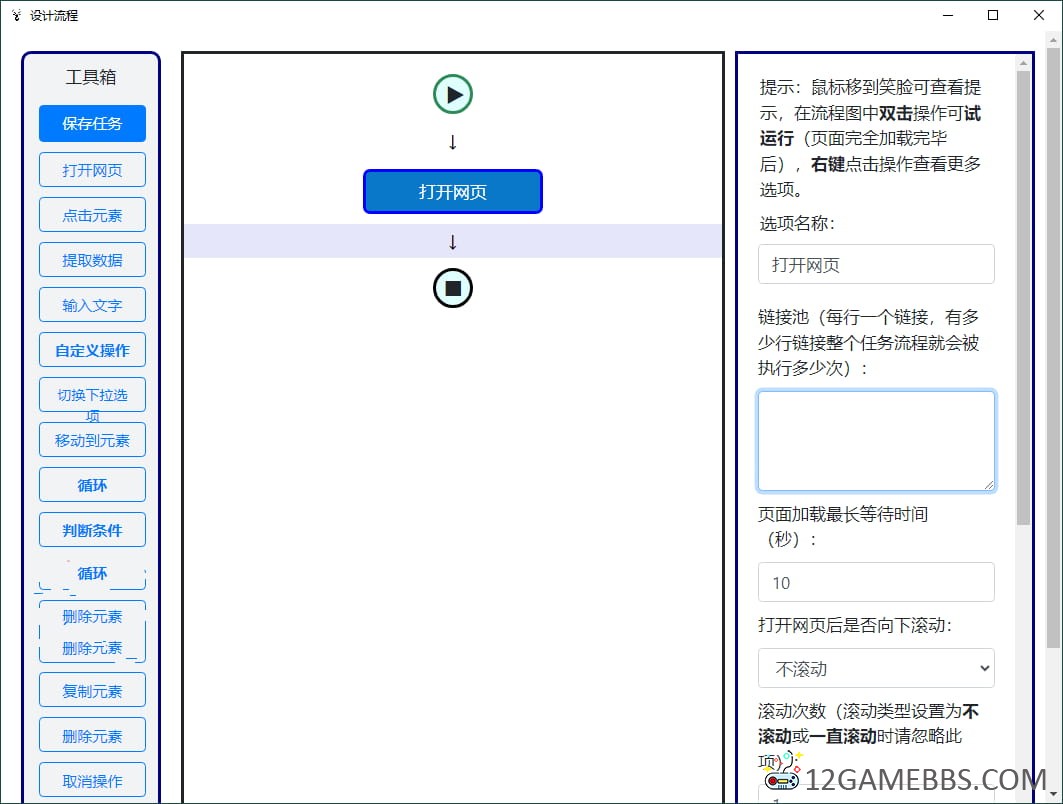1063x804 pixels.
Task: Click the right panel vertical scrollbar
Action: tap(1023, 300)
